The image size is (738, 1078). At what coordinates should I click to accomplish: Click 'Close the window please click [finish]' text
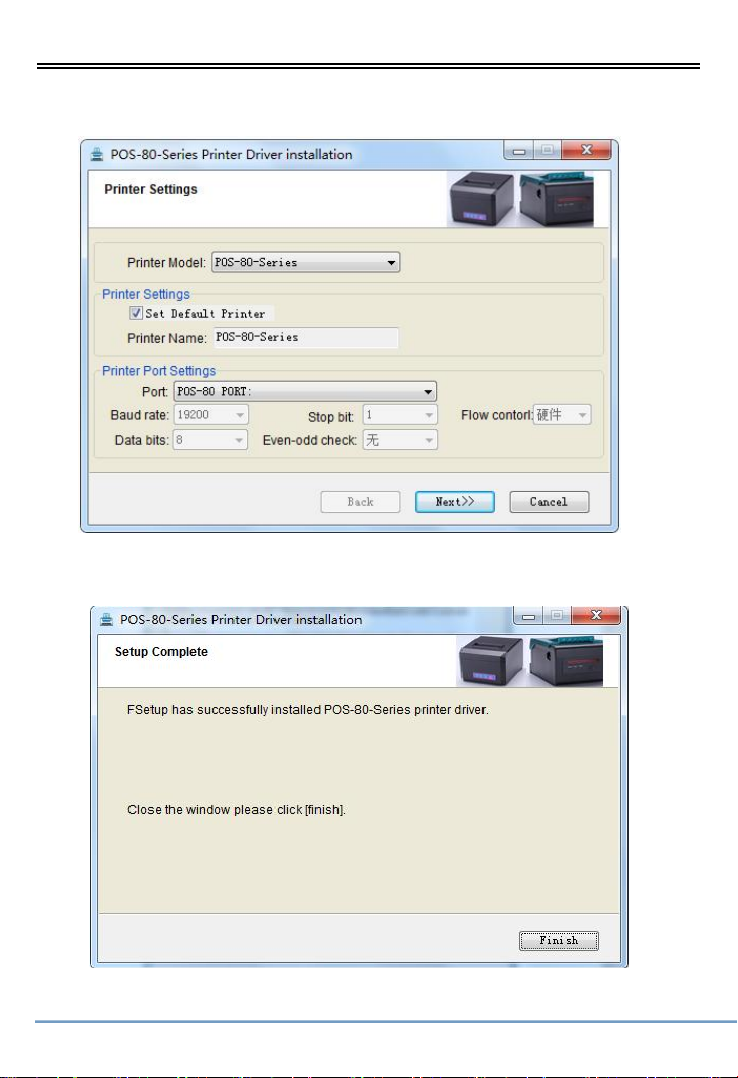(x=236, y=810)
